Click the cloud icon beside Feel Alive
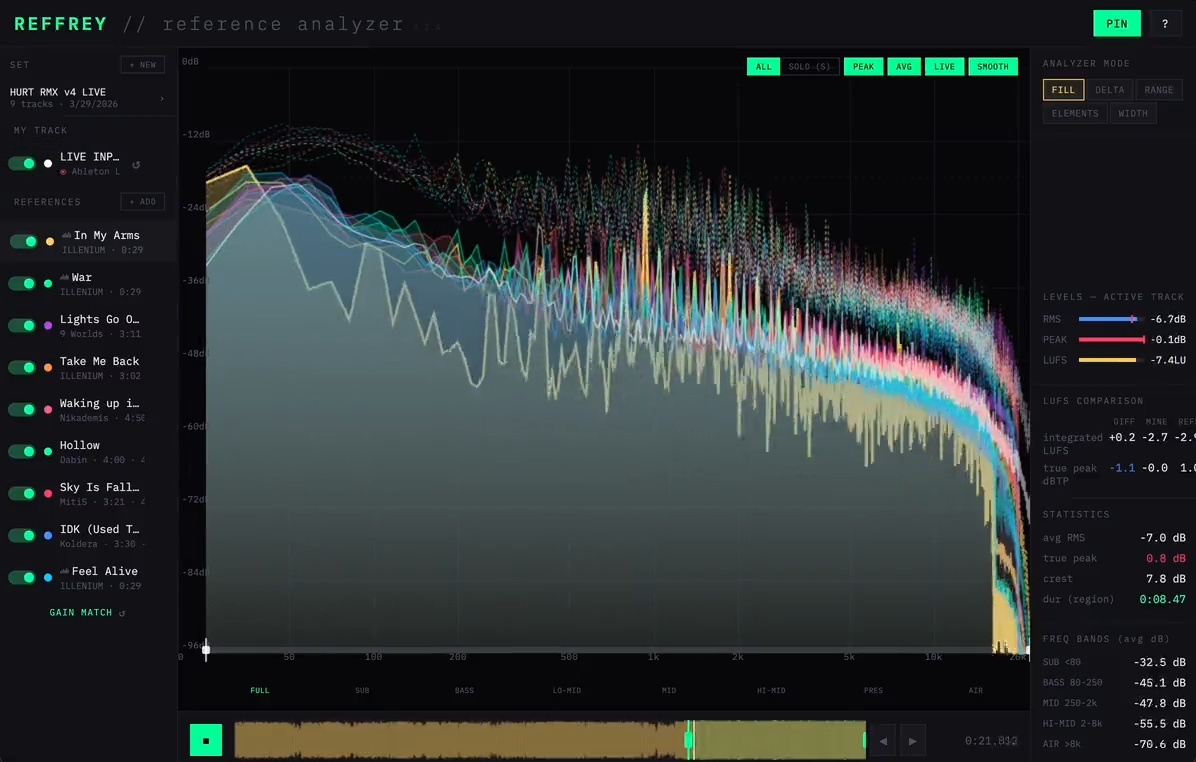Viewport: 1196px width, 762px height. tap(66, 571)
